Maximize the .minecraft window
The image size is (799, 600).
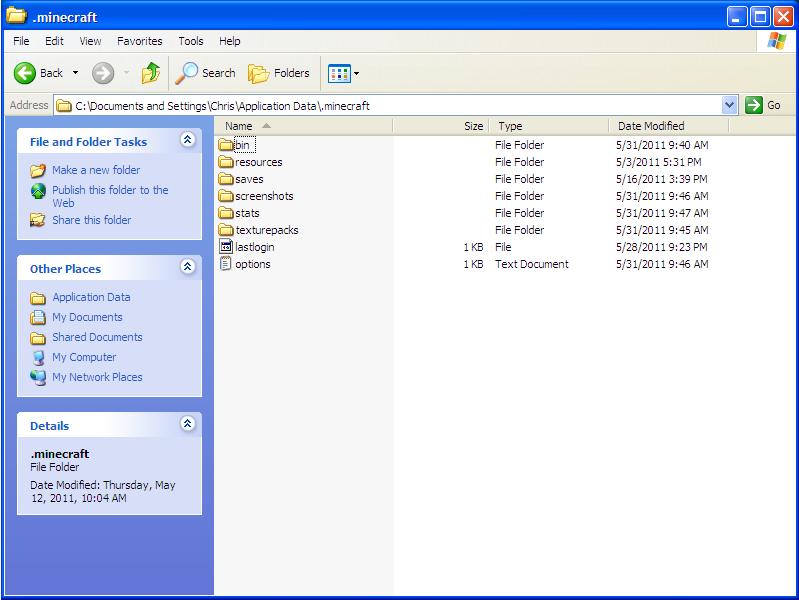coord(760,17)
